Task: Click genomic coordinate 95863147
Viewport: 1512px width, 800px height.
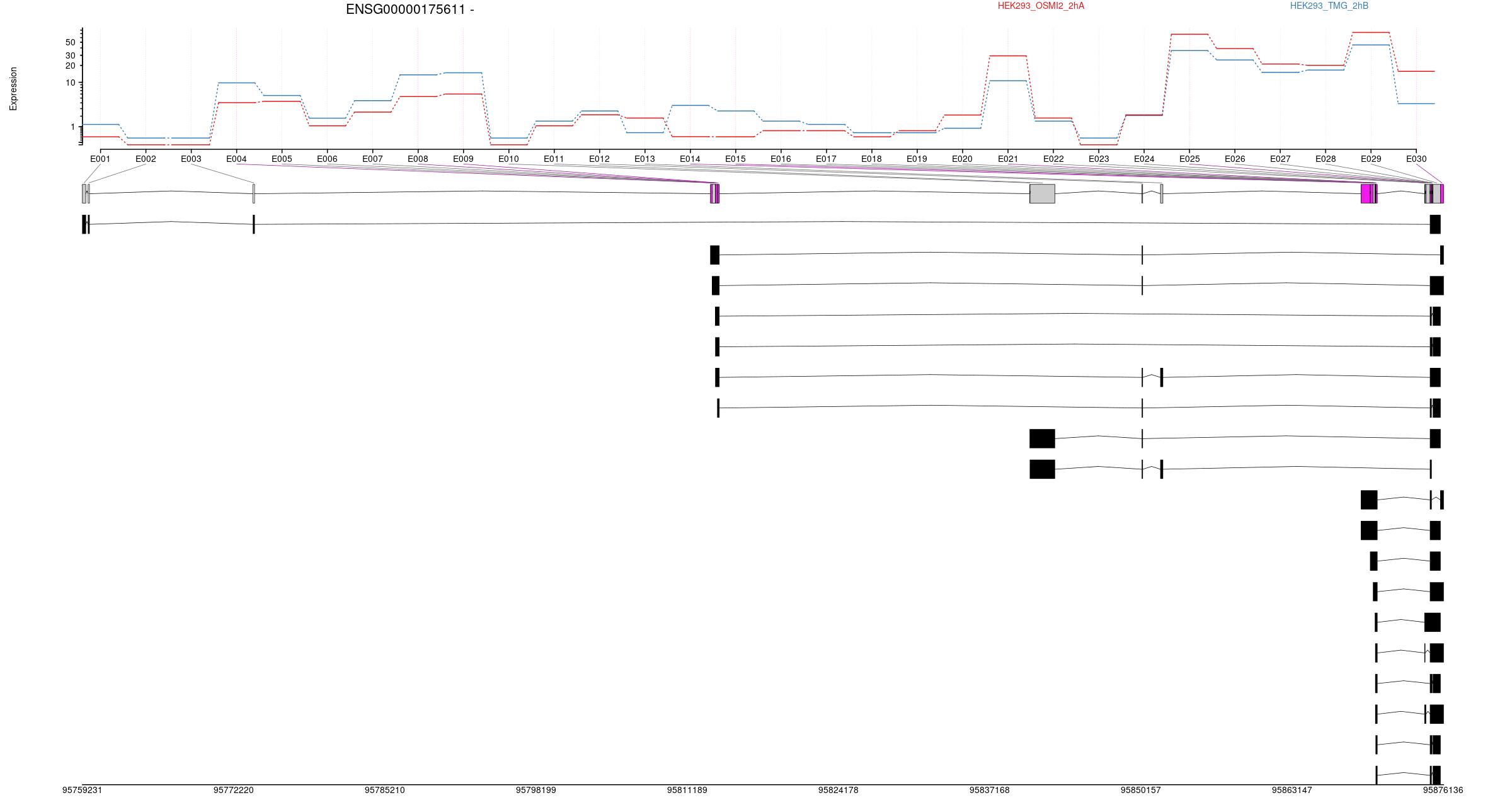Action: [1291, 790]
